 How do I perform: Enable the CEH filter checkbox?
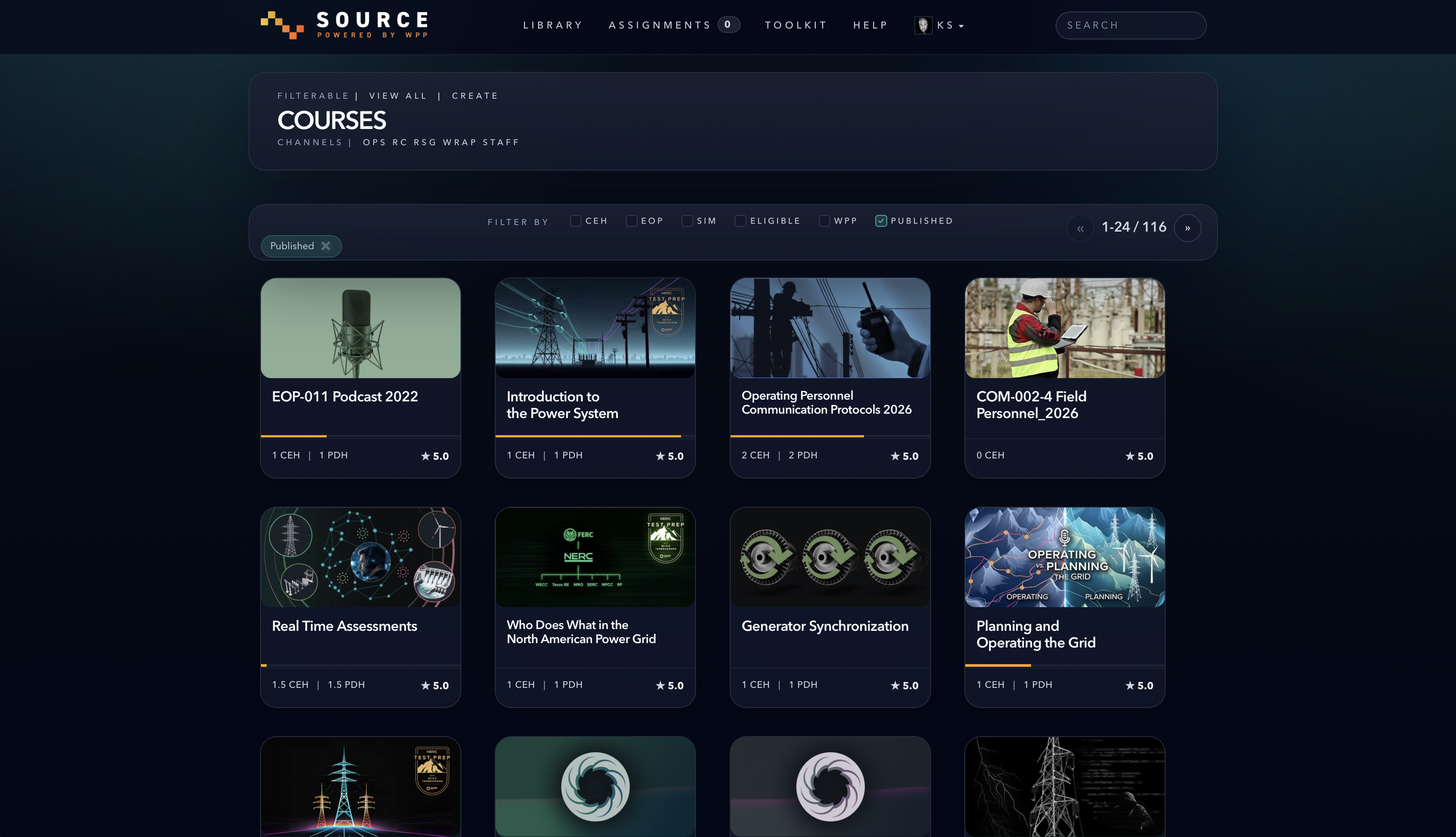(x=575, y=221)
